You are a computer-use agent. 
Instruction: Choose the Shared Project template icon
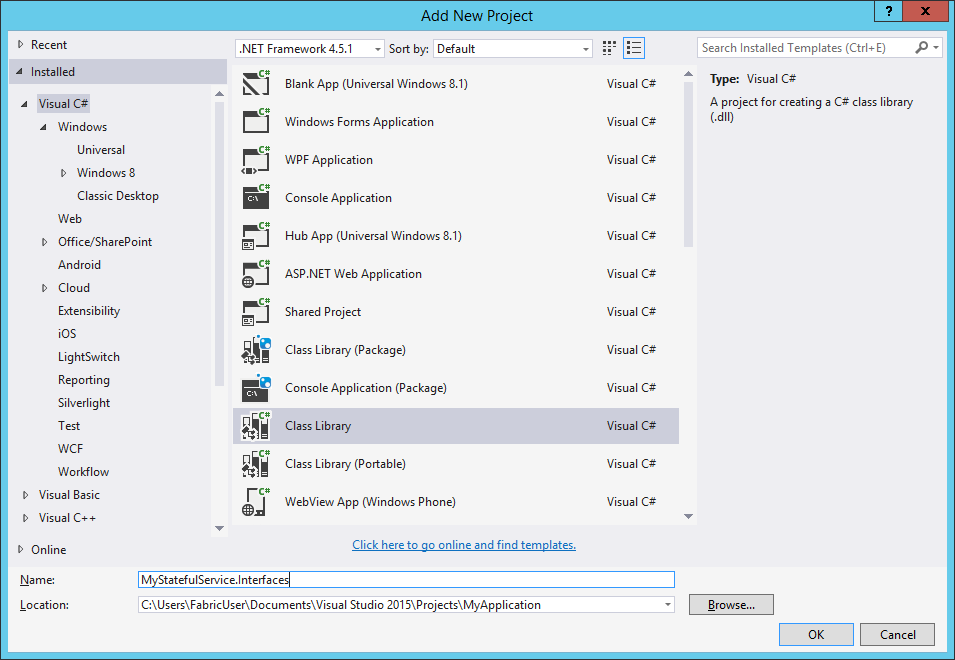pos(254,311)
